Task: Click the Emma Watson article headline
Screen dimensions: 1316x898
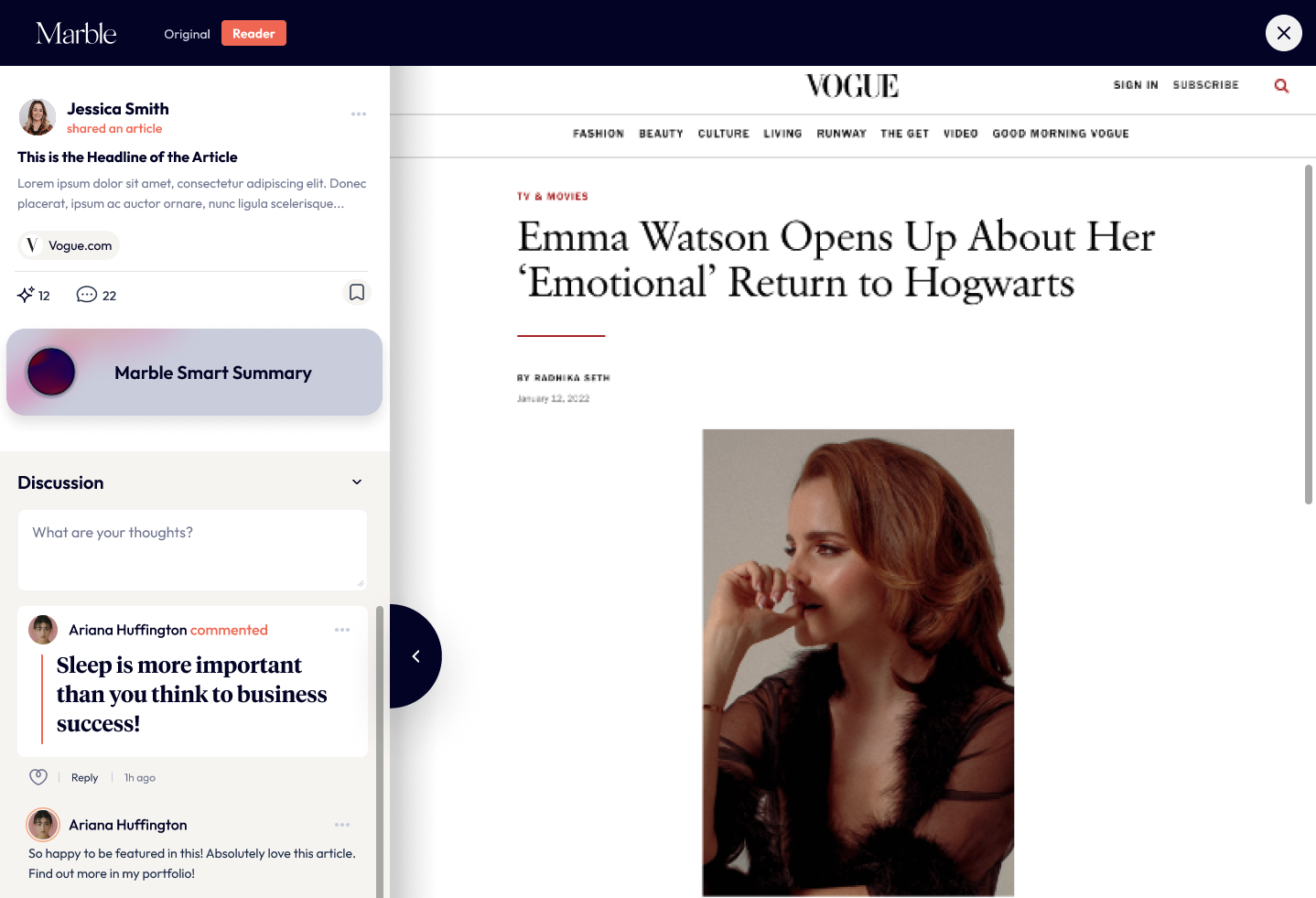Action: click(x=836, y=259)
